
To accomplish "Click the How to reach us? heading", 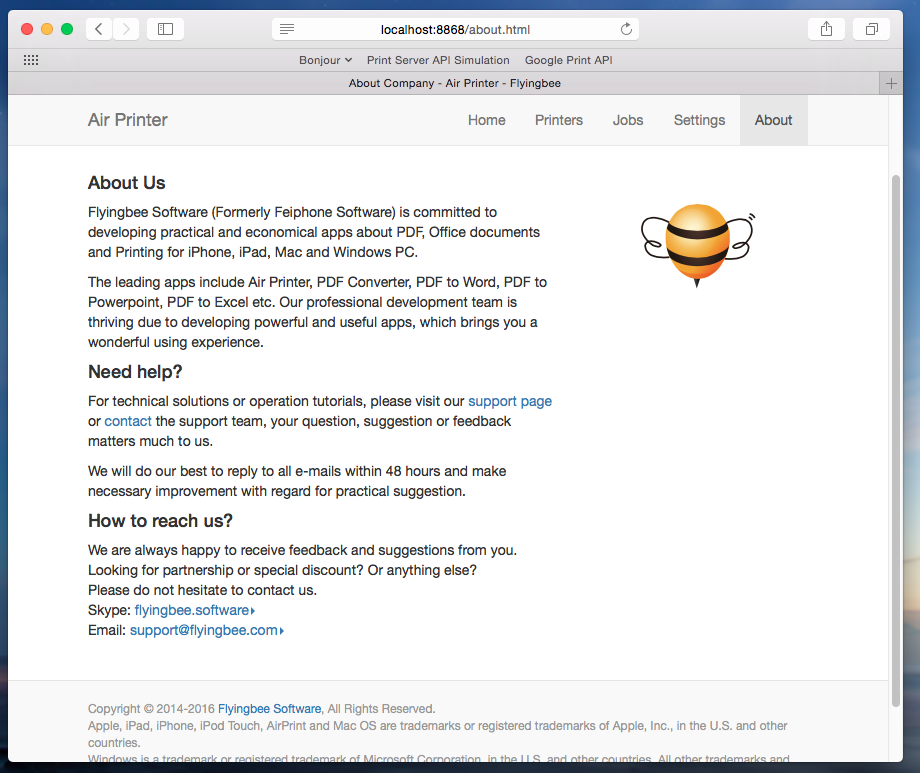I will [160, 521].
